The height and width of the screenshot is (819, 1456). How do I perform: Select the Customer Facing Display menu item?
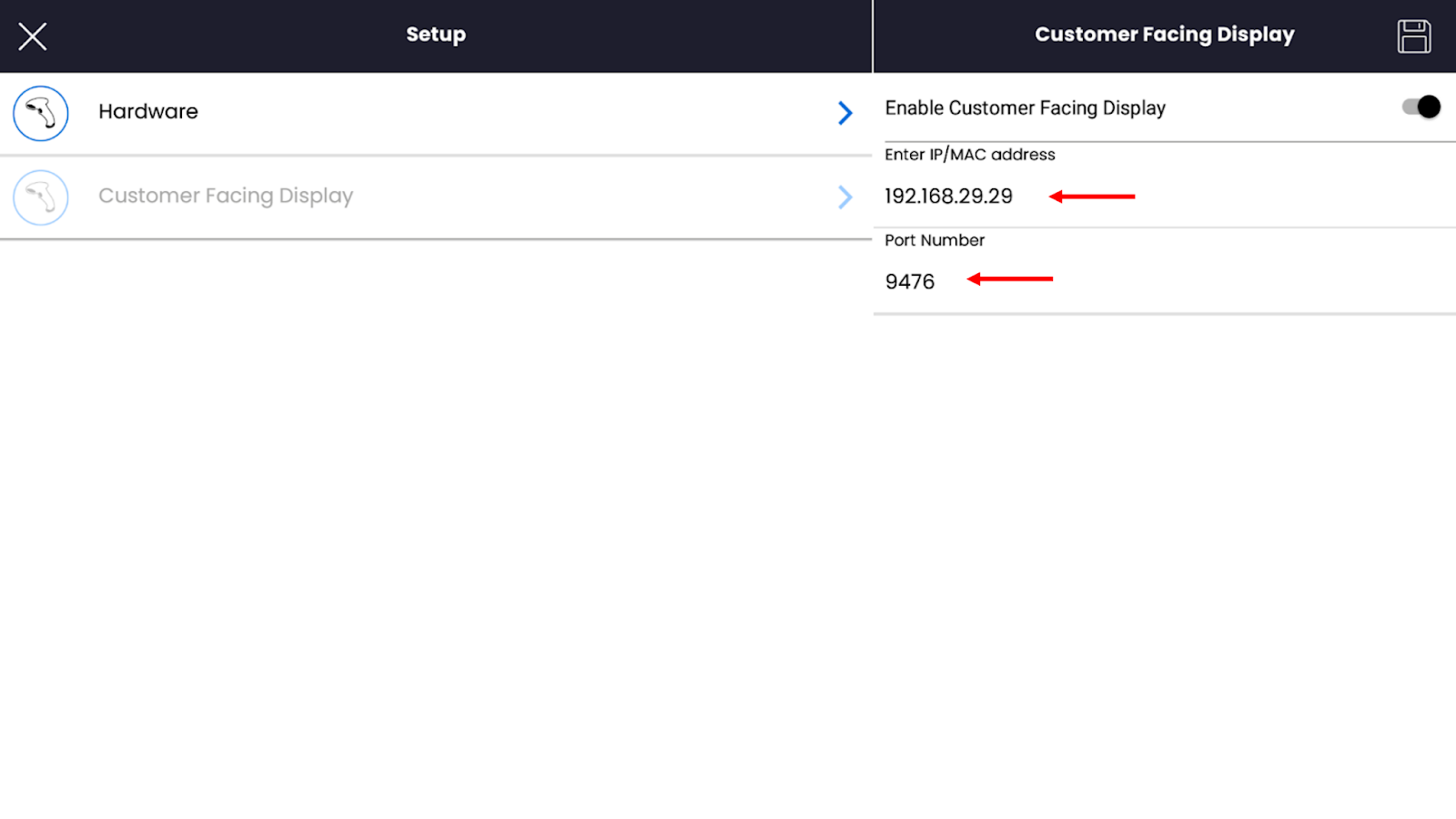click(x=226, y=197)
